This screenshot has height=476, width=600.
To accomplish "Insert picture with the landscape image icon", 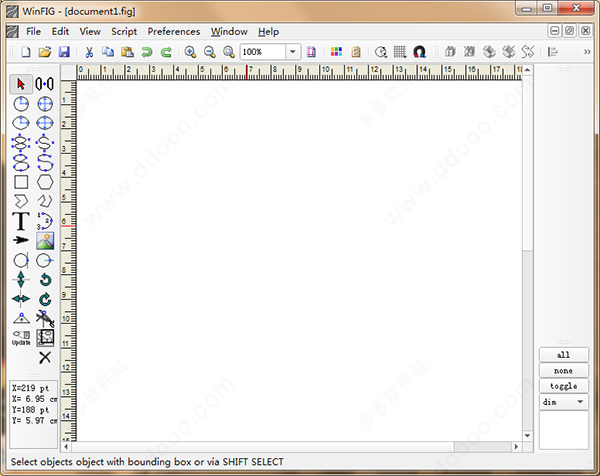I will (45, 241).
